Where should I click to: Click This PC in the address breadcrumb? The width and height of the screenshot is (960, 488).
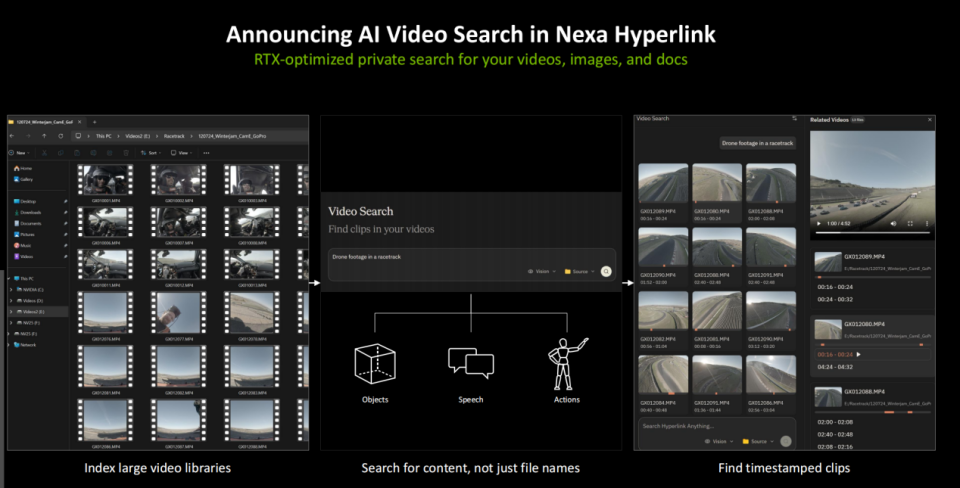(x=104, y=136)
